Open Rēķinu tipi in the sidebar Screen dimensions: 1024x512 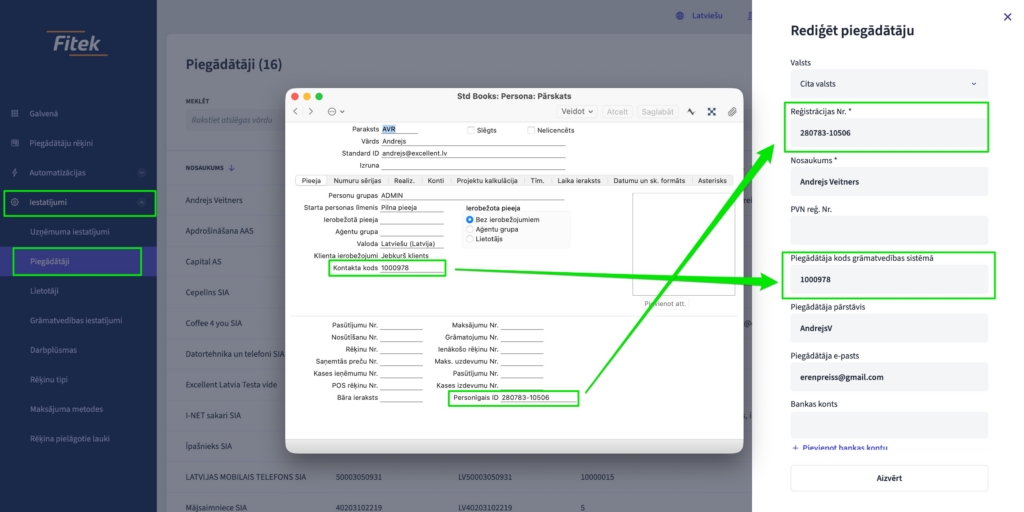click(49, 379)
